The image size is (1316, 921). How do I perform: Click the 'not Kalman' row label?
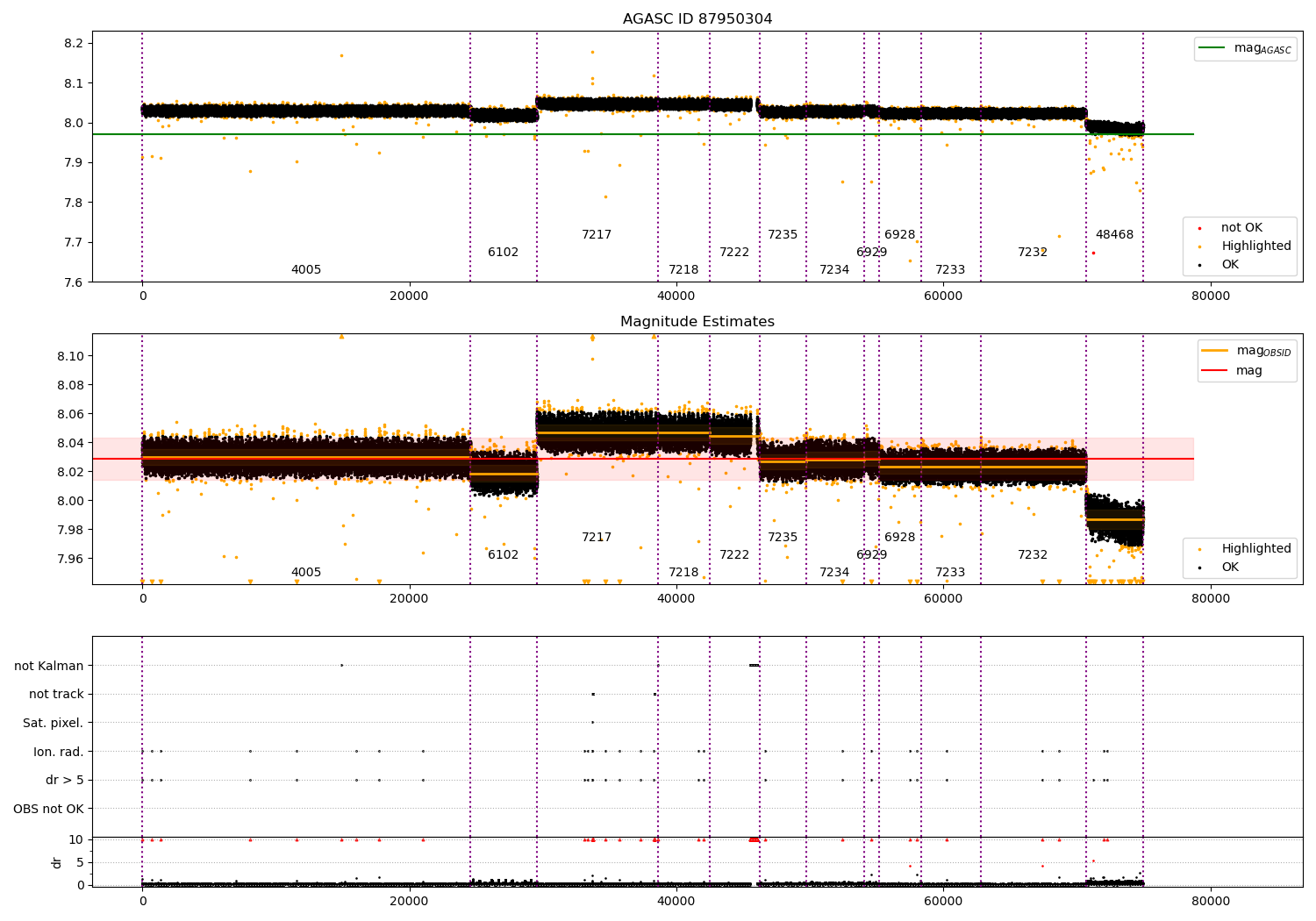click(x=49, y=666)
